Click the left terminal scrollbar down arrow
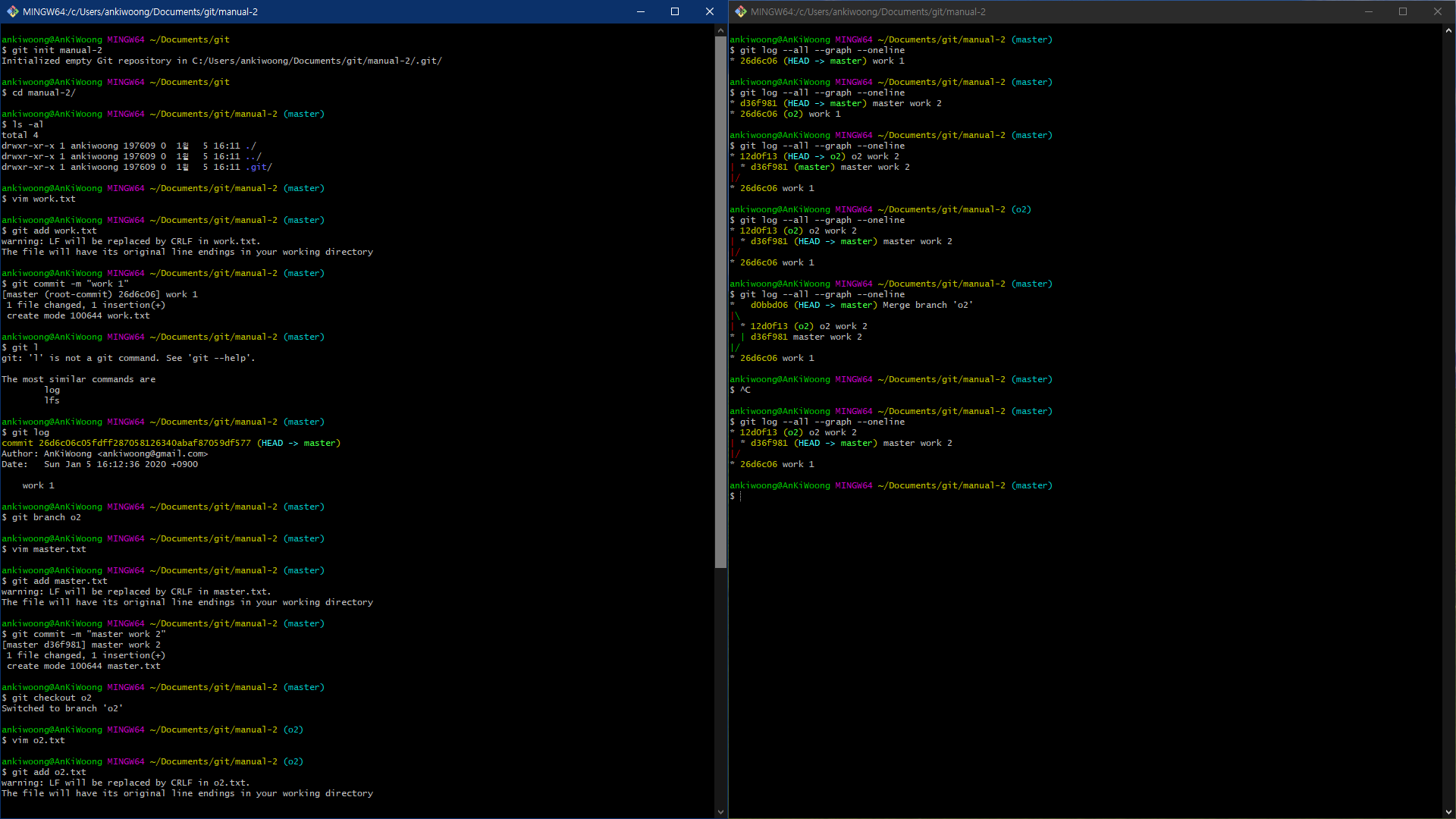Viewport: 1456px width, 819px height. 720,811
